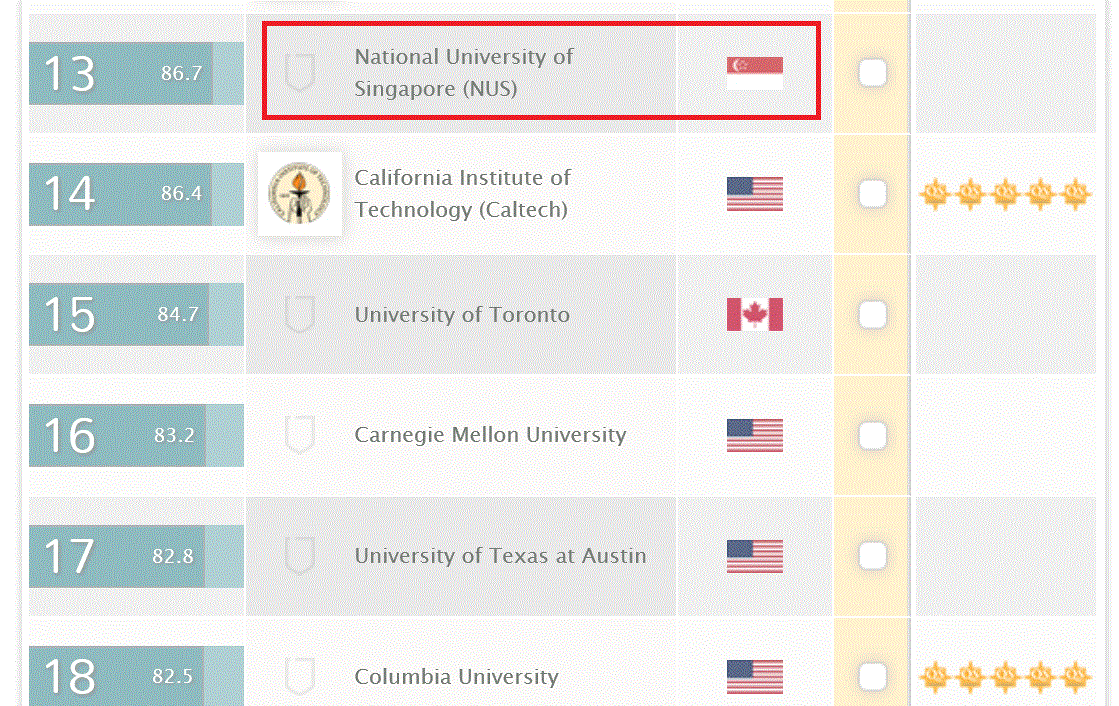Click the shield icon next to Carnegie Mellon
The height and width of the screenshot is (706, 1119).
298,435
